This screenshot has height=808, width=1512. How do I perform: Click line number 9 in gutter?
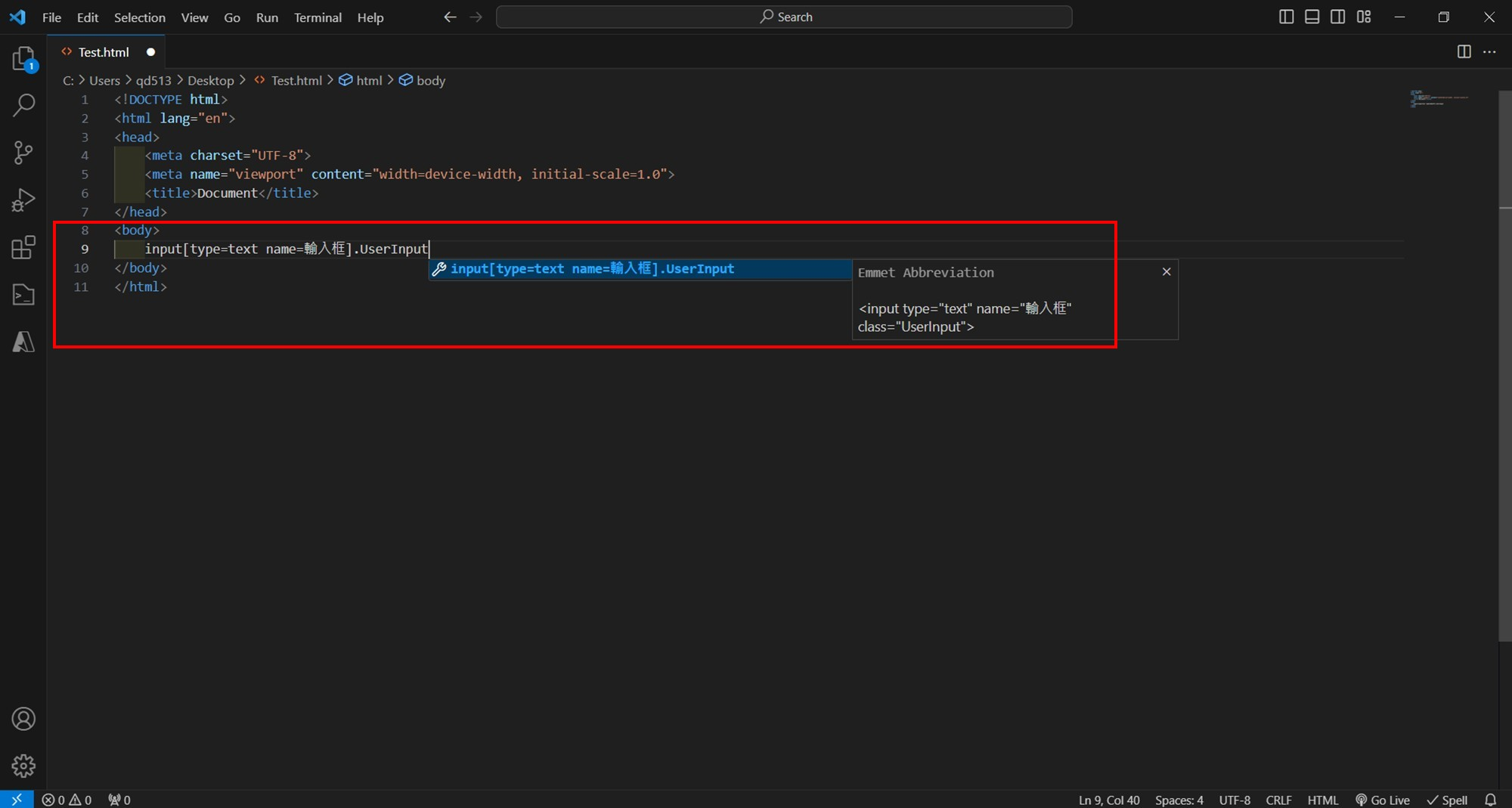coord(85,249)
